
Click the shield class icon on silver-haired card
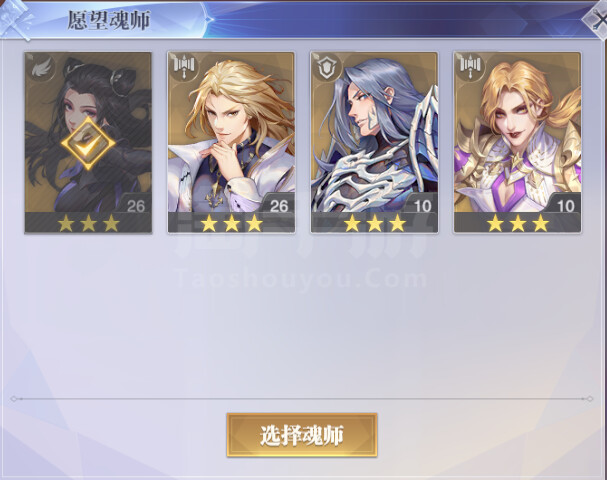[x=328, y=67]
